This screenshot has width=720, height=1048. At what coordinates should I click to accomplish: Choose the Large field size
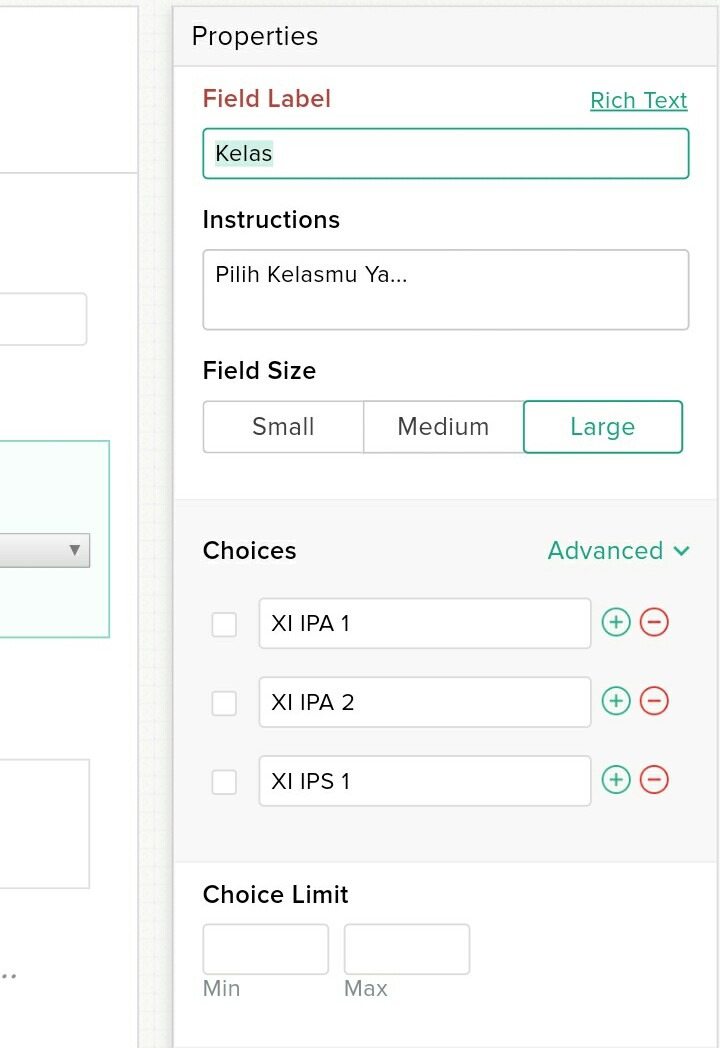602,427
